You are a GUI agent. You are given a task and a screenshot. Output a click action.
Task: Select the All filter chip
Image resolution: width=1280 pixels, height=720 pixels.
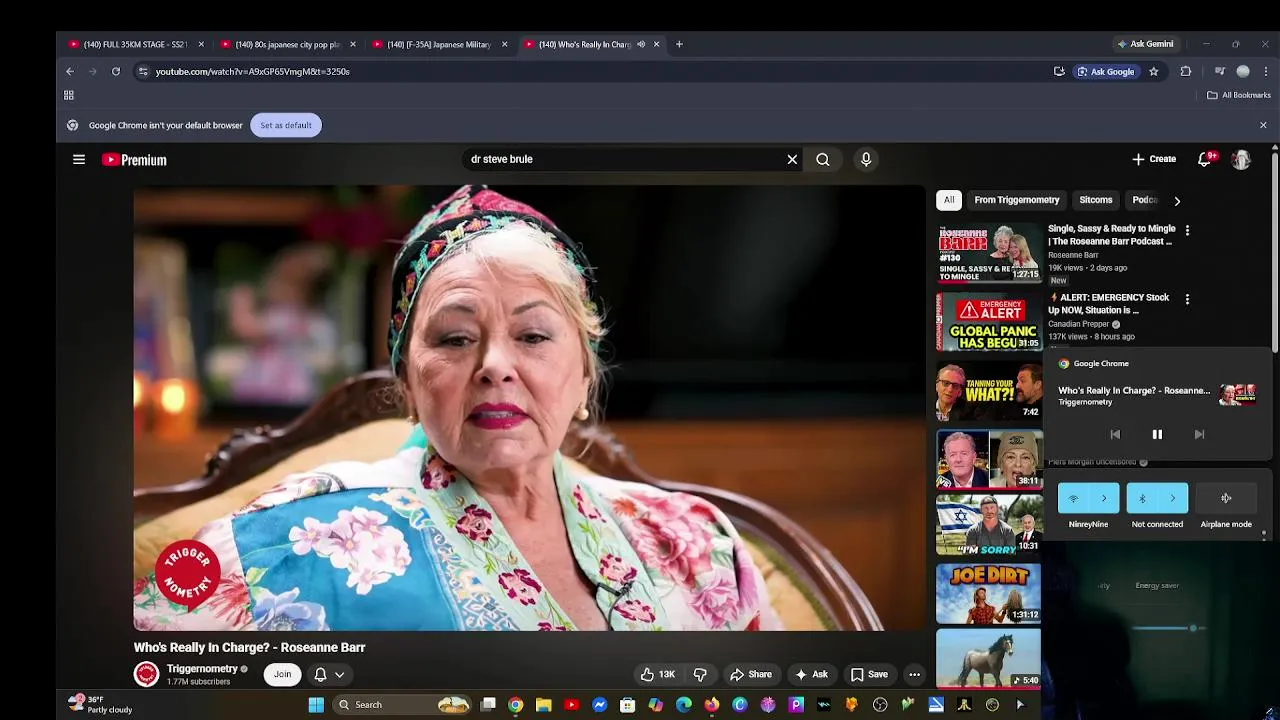pyautogui.click(x=949, y=200)
